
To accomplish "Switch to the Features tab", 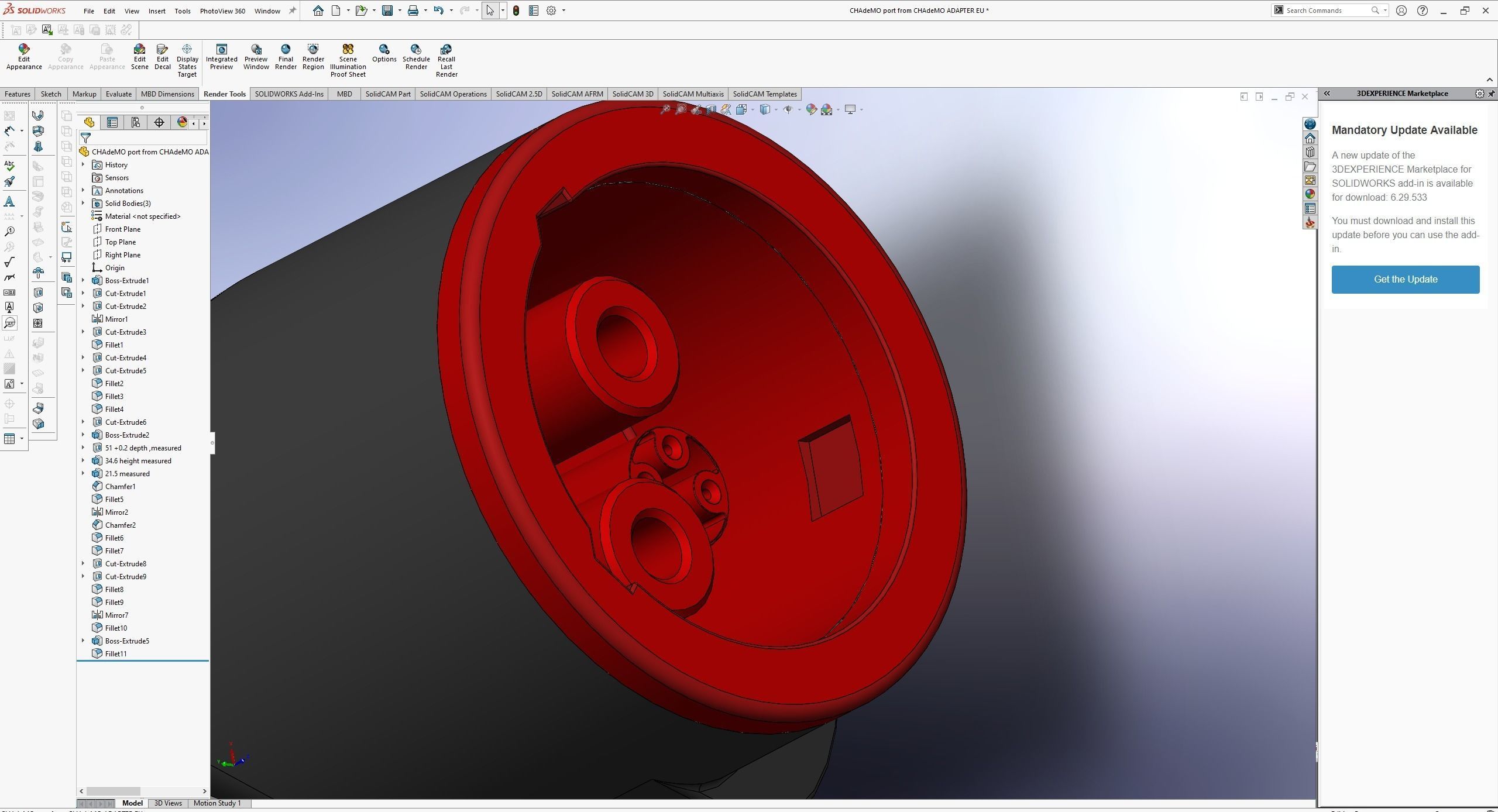I will pos(18,94).
